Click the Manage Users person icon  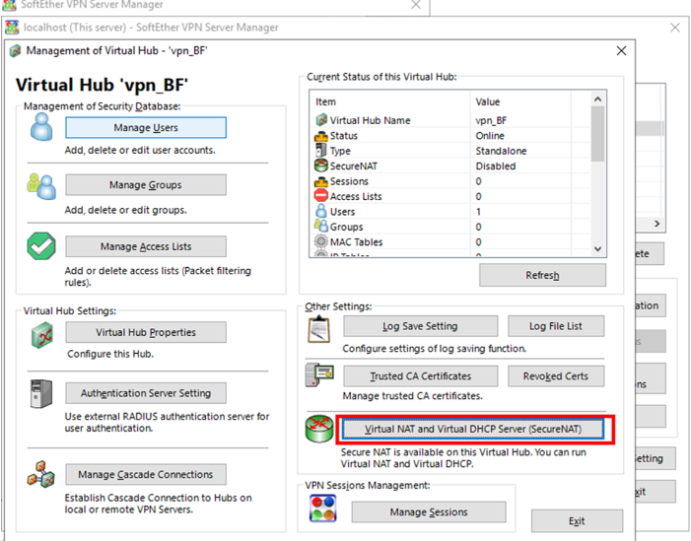pos(41,128)
